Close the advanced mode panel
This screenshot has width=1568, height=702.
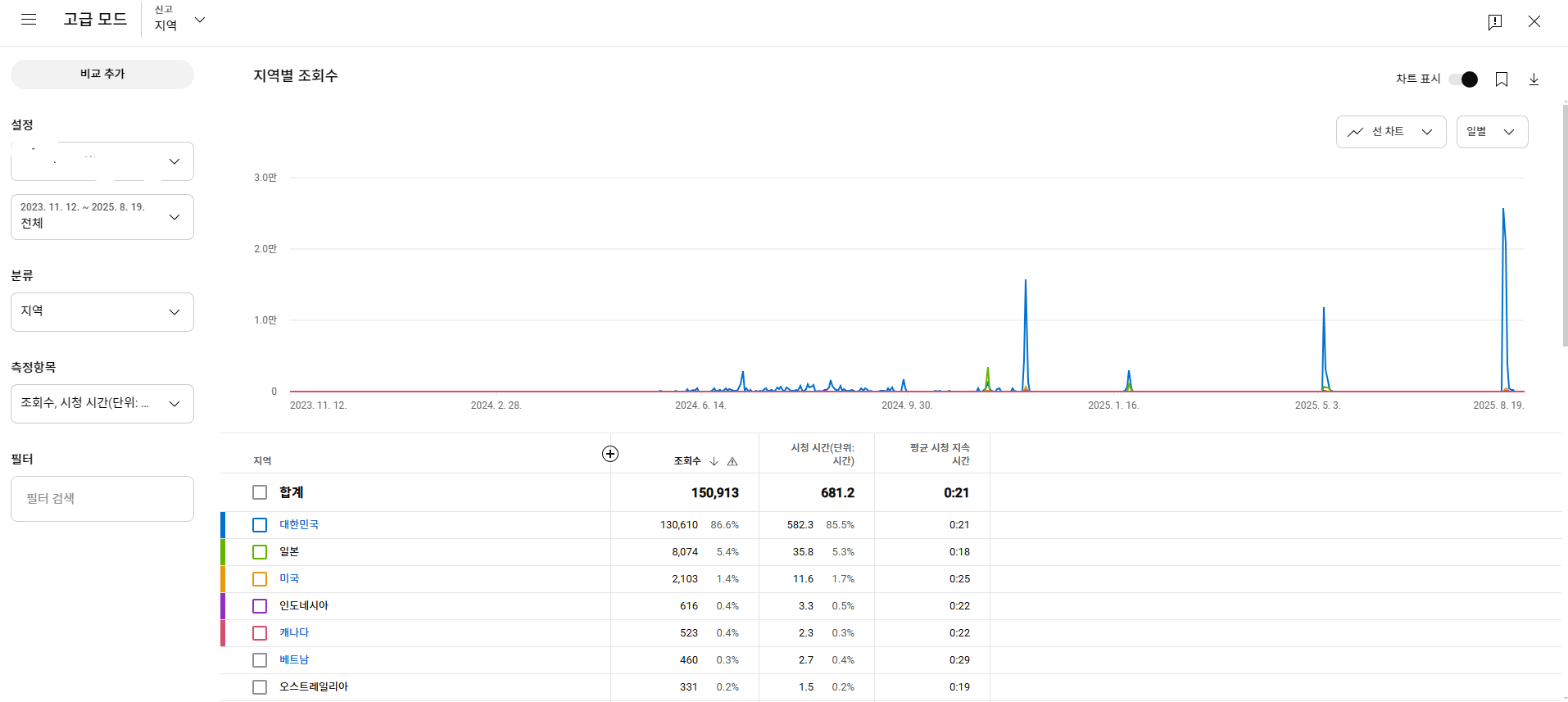(x=1534, y=22)
